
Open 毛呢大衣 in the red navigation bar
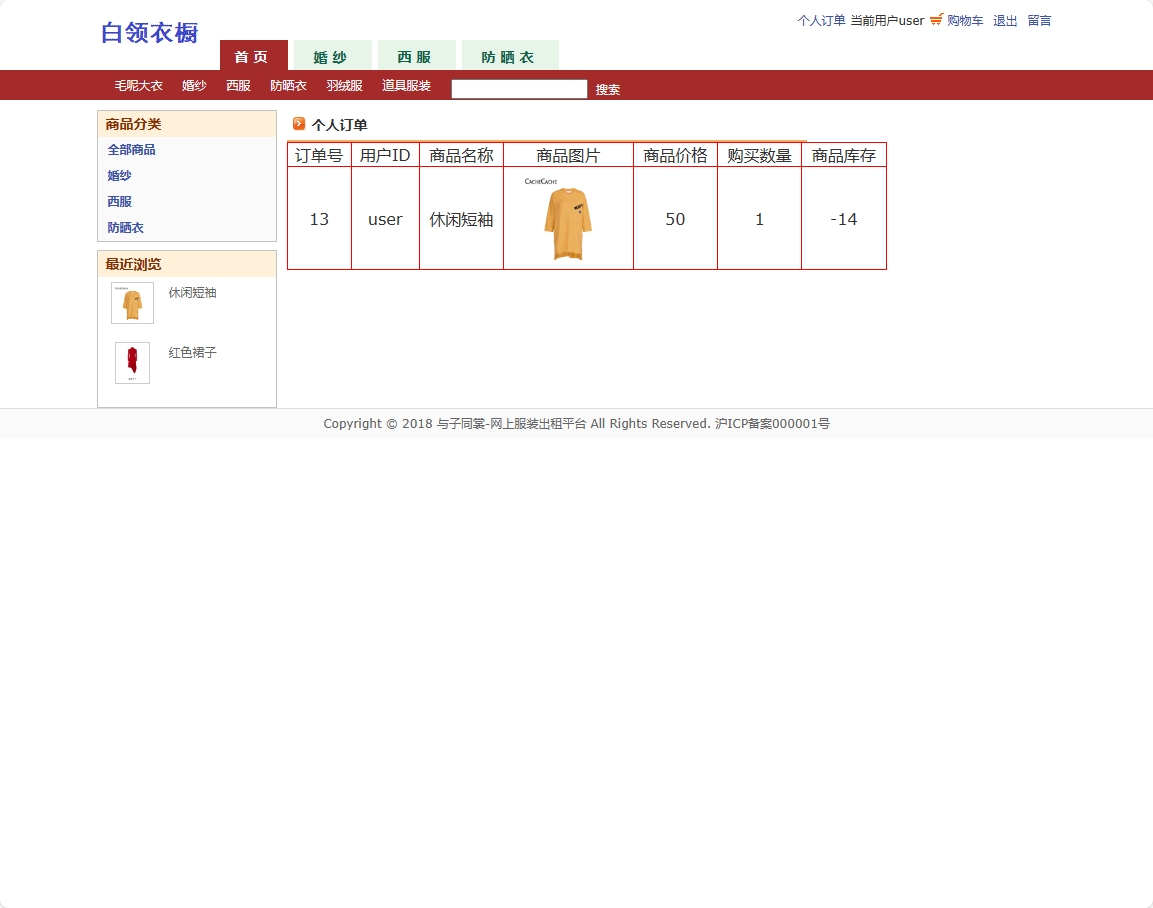pyautogui.click(x=137, y=85)
